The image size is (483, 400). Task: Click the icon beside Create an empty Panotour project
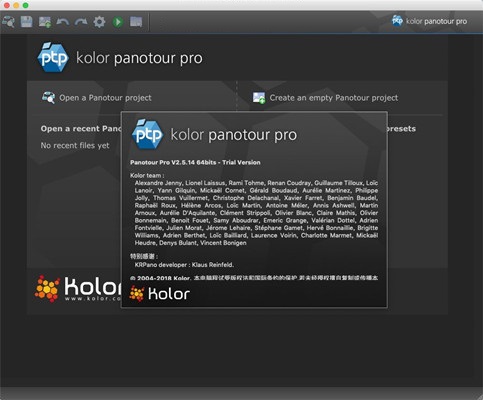(x=259, y=98)
